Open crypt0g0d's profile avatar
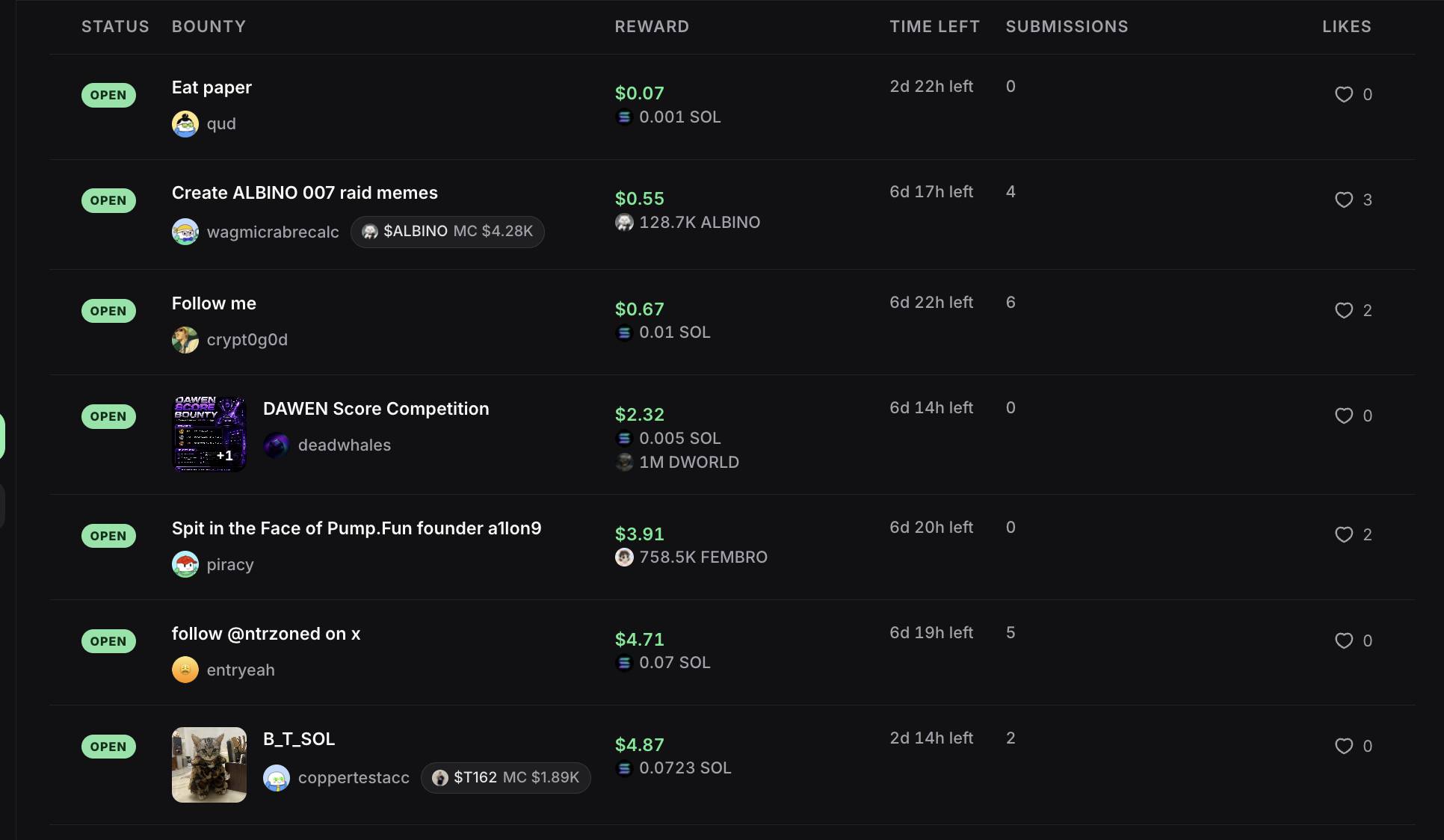 click(x=185, y=339)
